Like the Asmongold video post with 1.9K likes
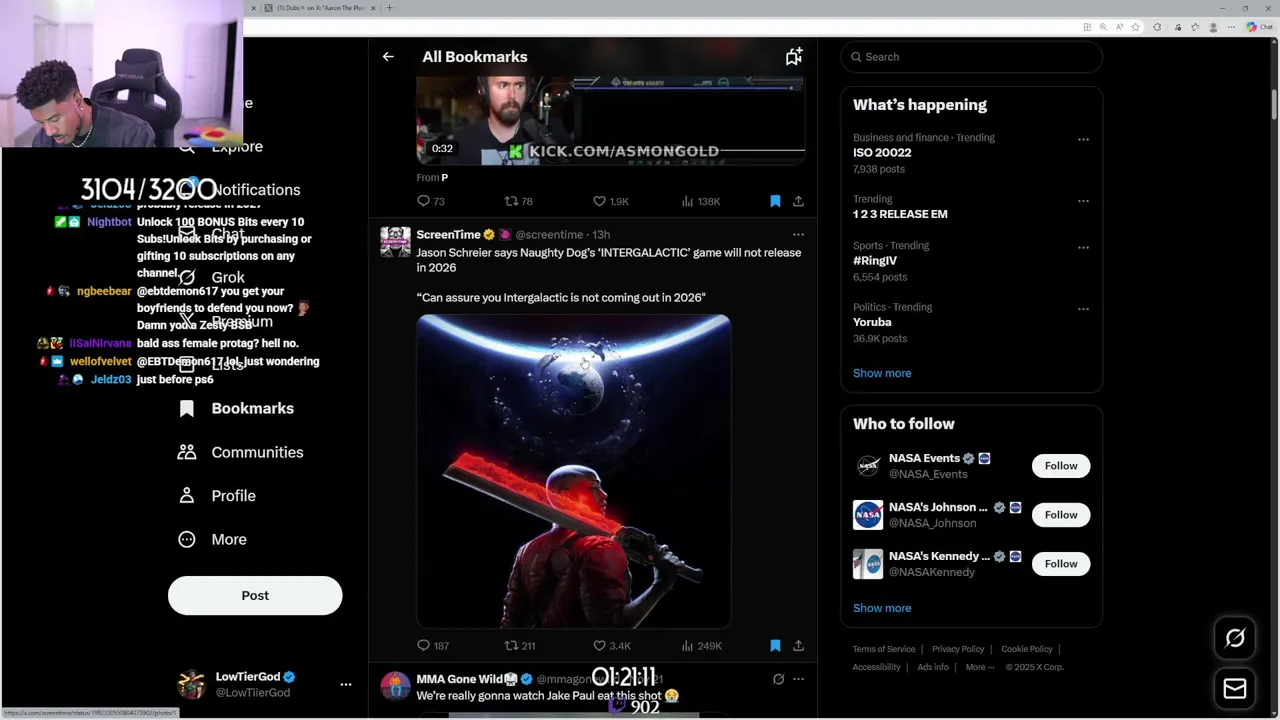 pos(611,201)
